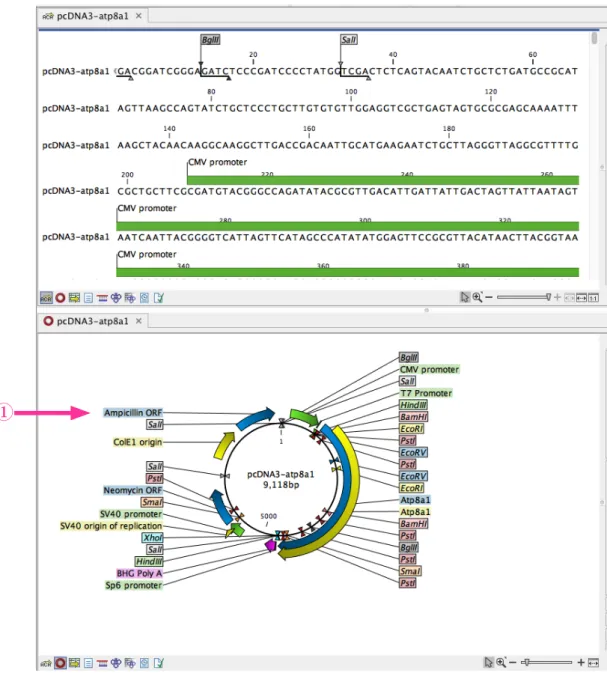Image resolution: width=607 pixels, height=673 pixels.
Task: Choose zoom magnifier tool in upper panel
Action: coord(477,297)
